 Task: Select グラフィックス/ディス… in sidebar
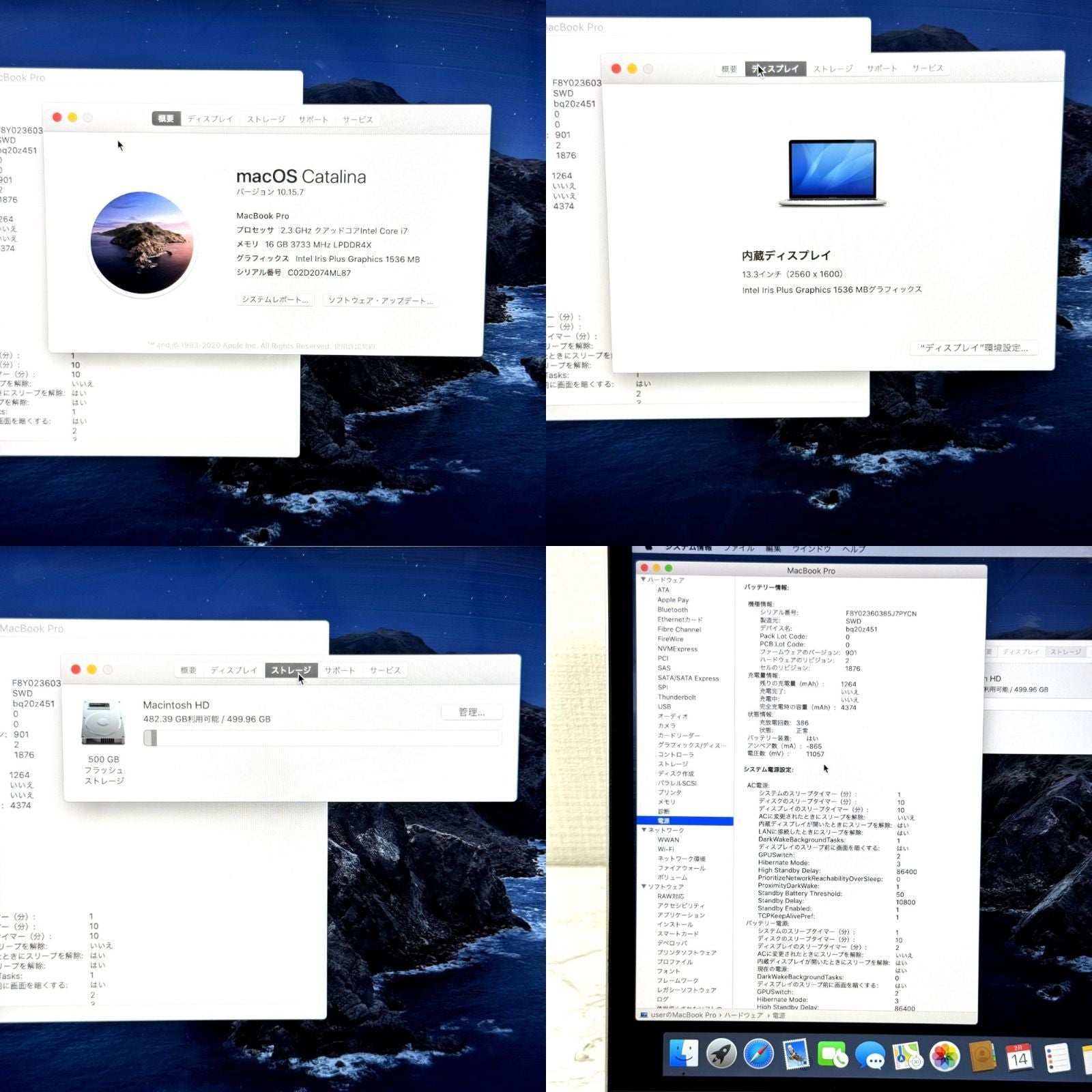coord(691,745)
